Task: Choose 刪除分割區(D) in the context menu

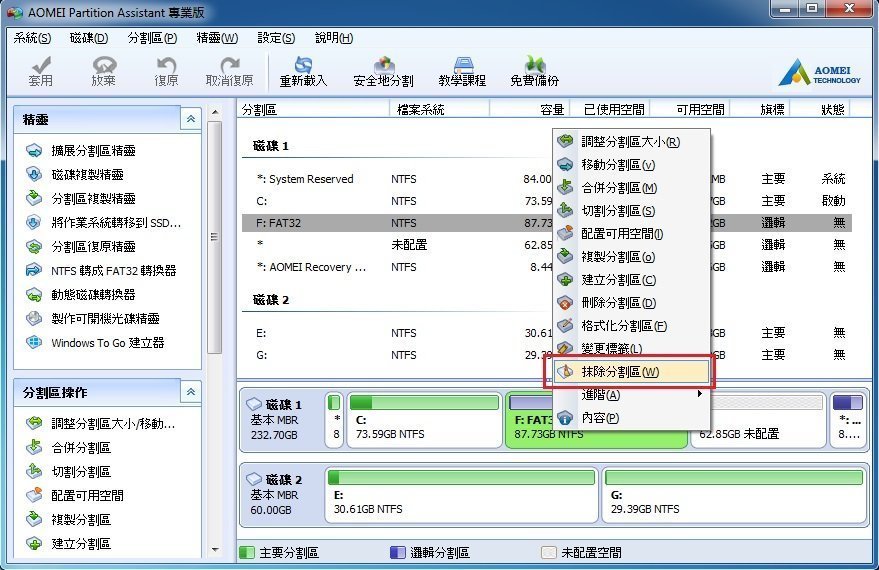Action: [631, 303]
